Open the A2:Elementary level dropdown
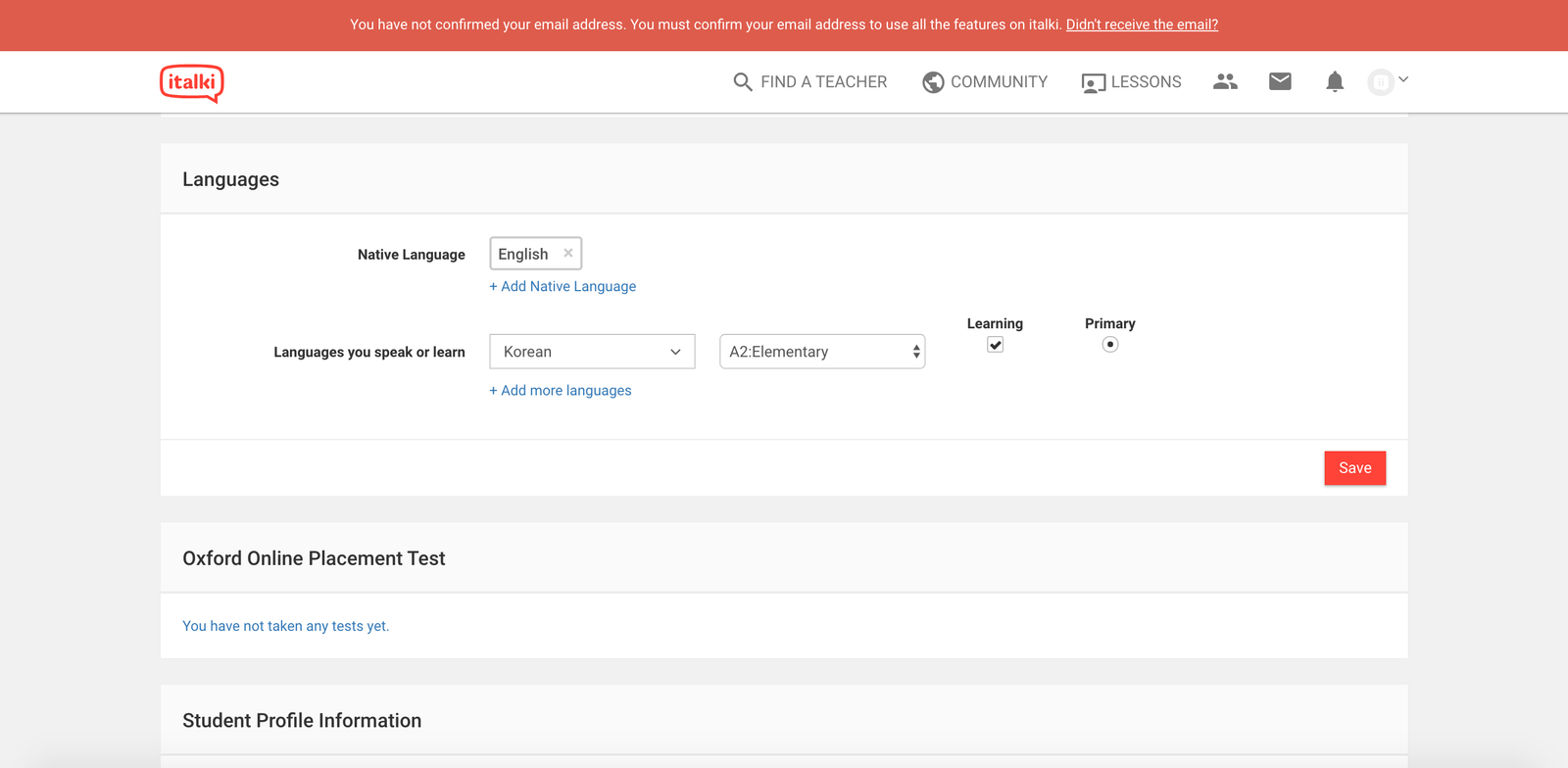 click(x=822, y=352)
